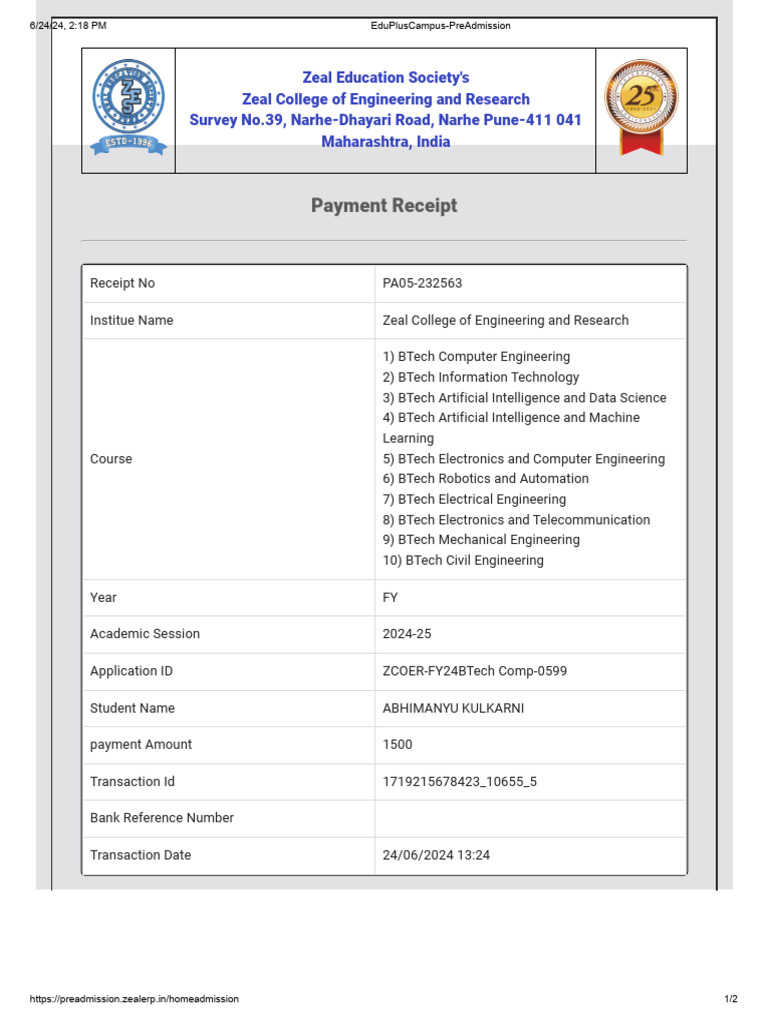Click the 'payment Amount' label
The image size is (768, 1024).
(141, 745)
